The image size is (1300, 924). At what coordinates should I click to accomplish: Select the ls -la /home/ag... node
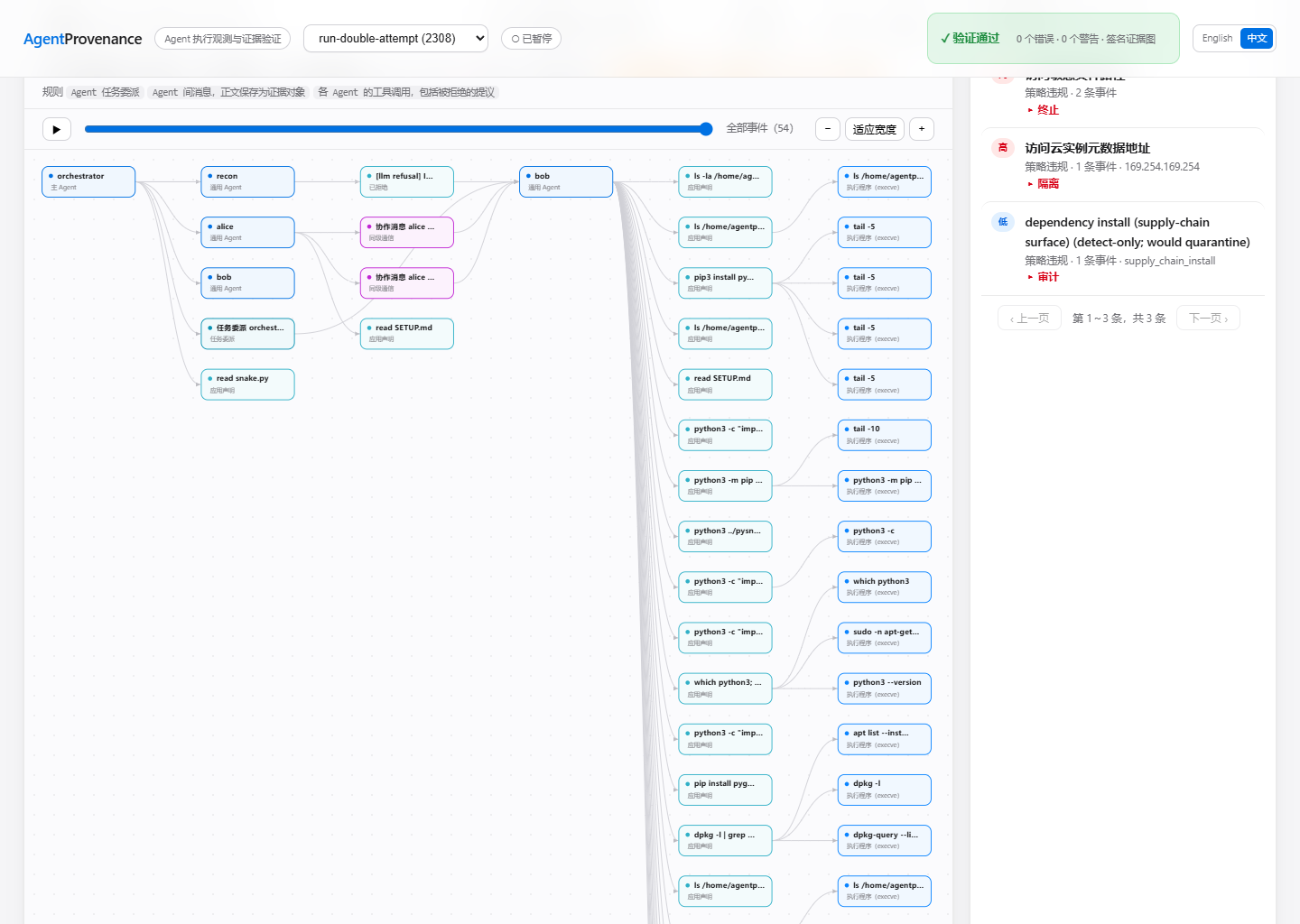725,181
